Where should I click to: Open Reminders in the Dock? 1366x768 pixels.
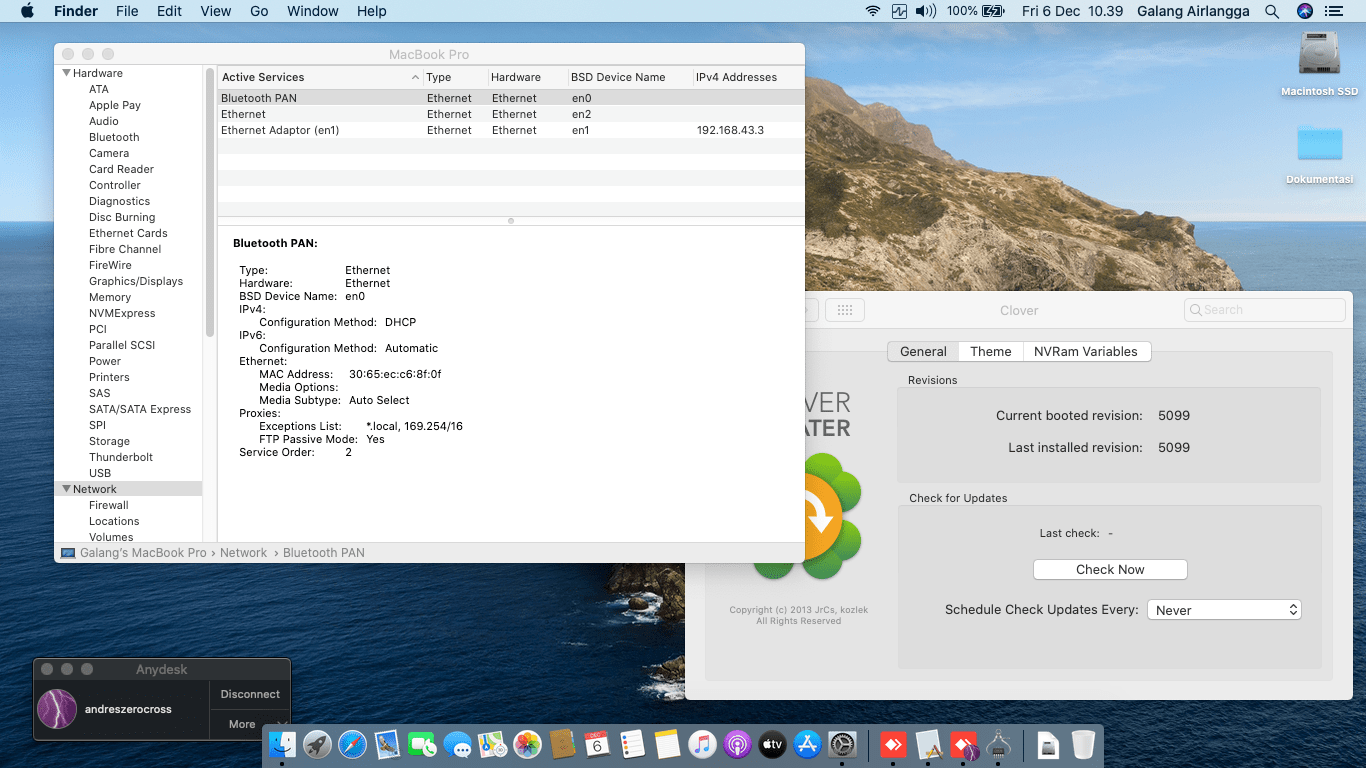pyautogui.click(x=632, y=744)
